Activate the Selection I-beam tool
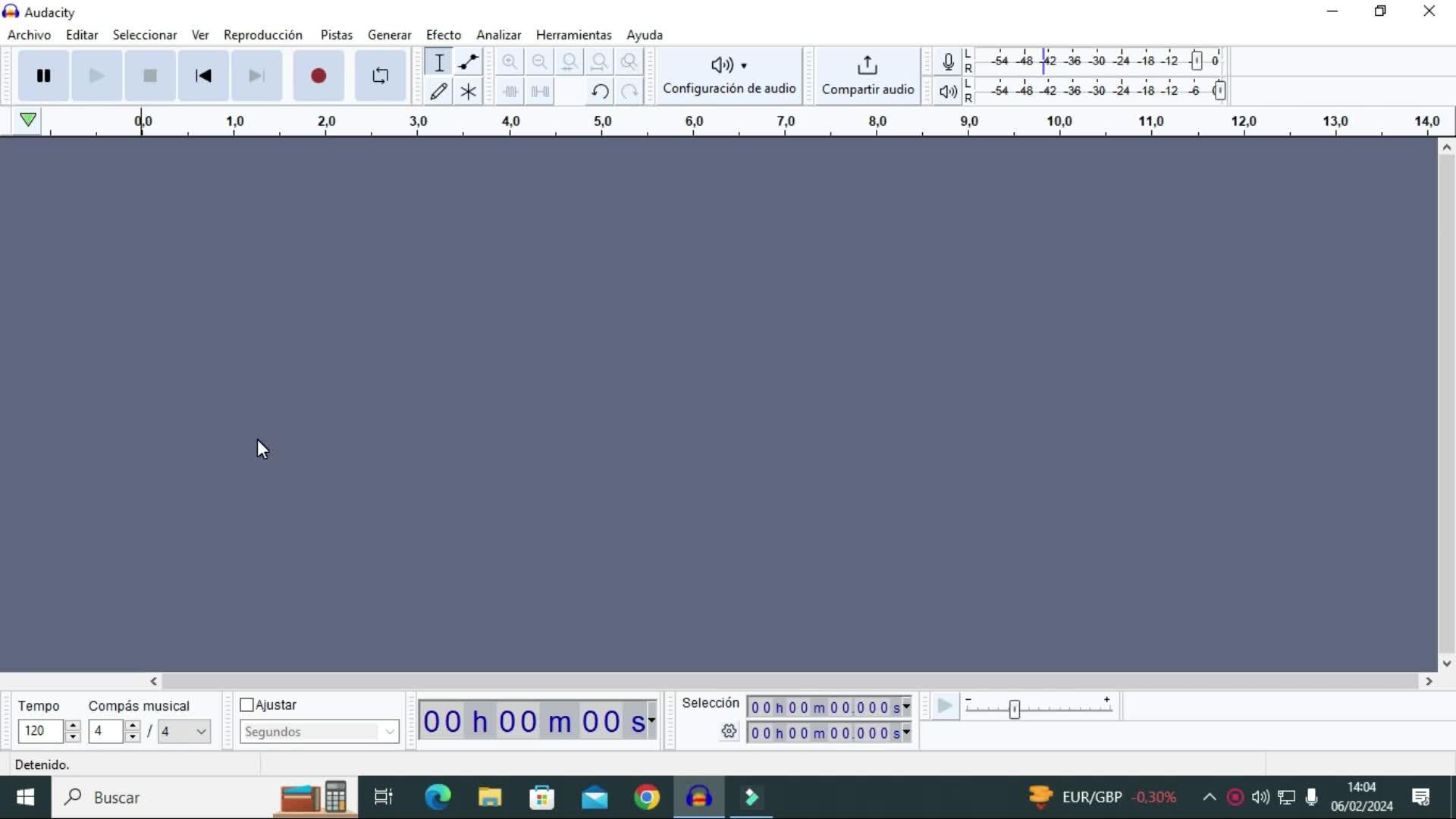This screenshot has height=819, width=1456. 439,62
